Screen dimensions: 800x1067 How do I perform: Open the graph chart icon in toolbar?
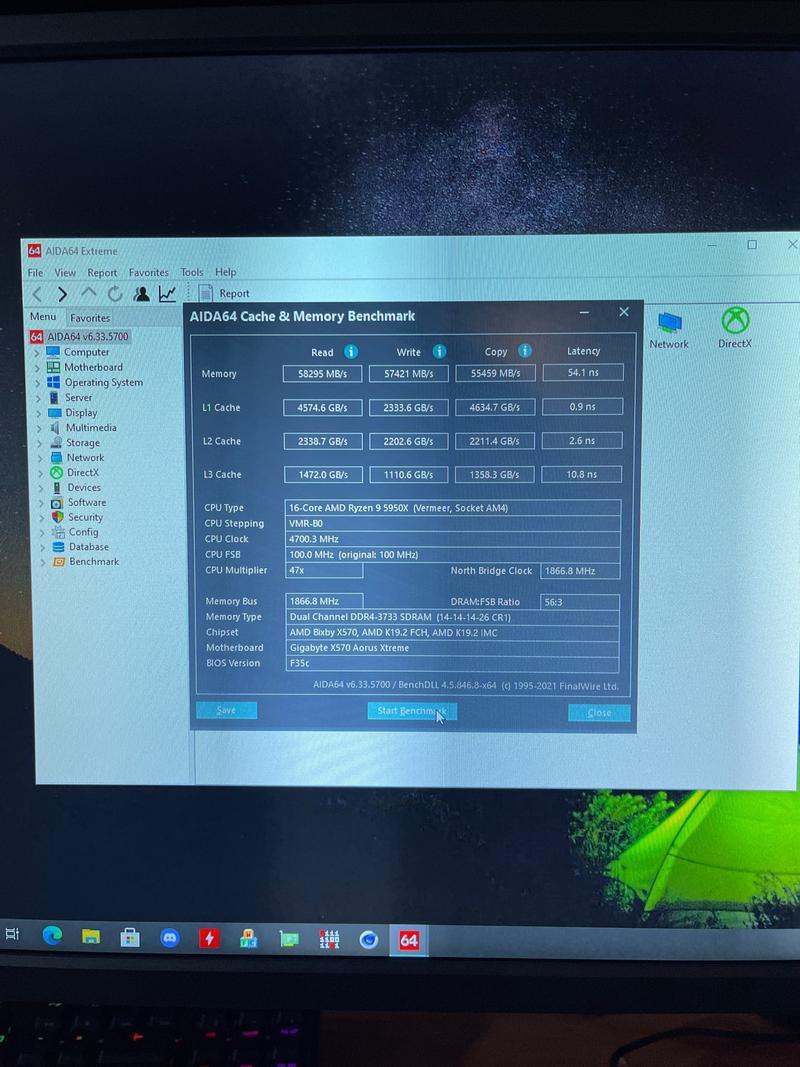pyautogui.click(x=167, y=294)
